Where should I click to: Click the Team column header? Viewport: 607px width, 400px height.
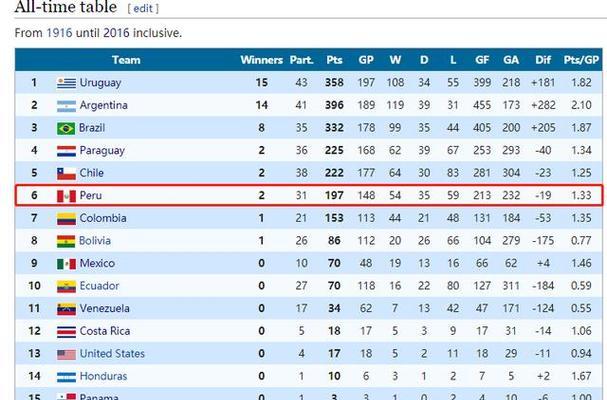[x=126, y=60]
